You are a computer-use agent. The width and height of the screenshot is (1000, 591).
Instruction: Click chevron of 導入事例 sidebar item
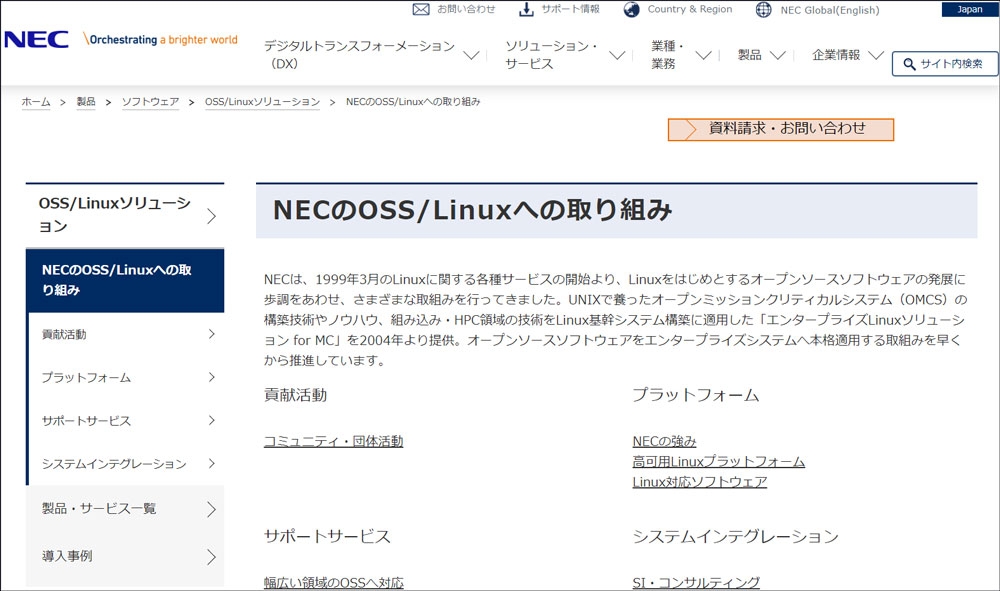pos(212,557)
